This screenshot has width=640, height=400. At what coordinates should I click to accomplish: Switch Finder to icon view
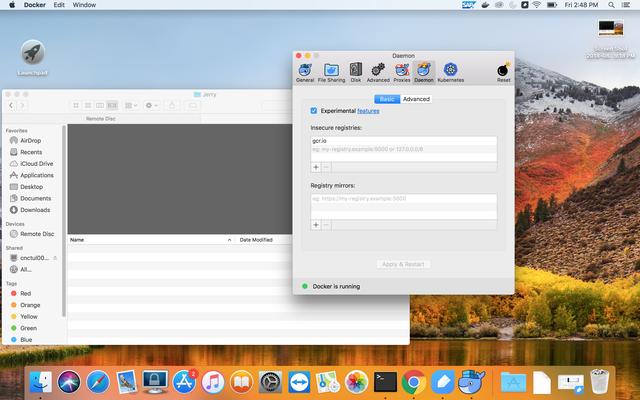[76, 105]
